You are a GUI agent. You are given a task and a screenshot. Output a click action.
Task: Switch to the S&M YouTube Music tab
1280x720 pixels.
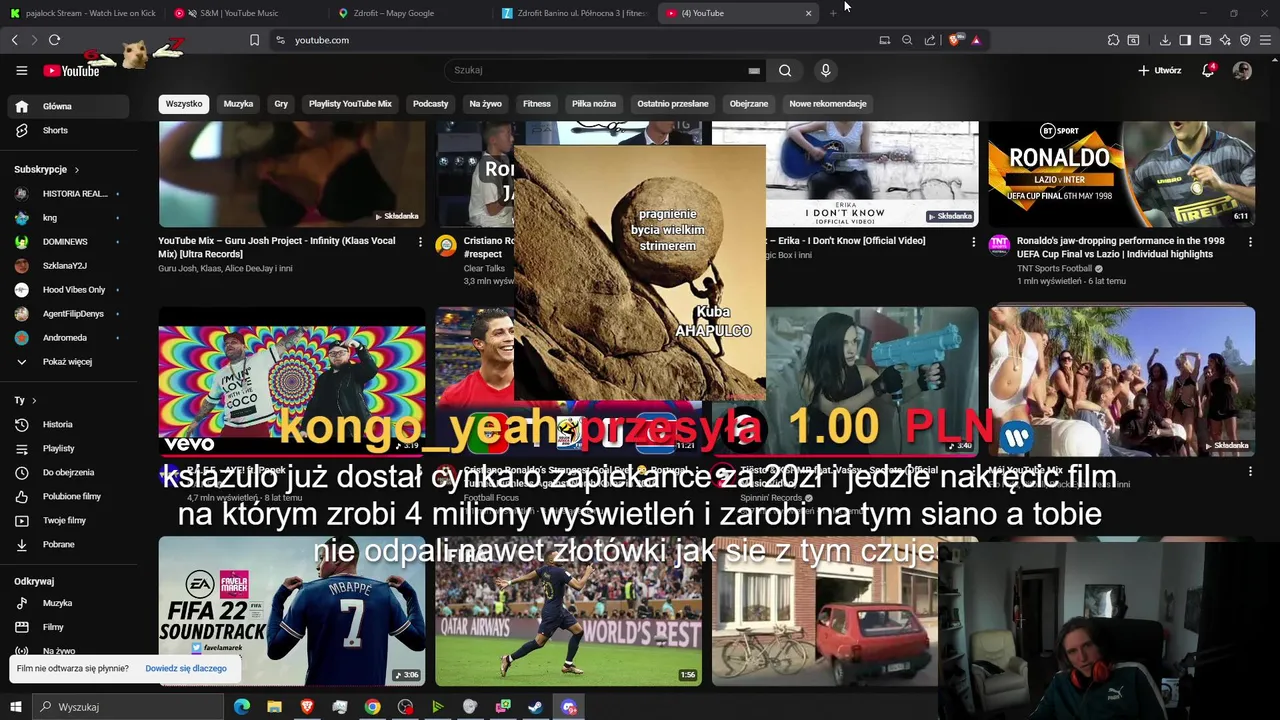pyautogui.click(x=245, y=13)
